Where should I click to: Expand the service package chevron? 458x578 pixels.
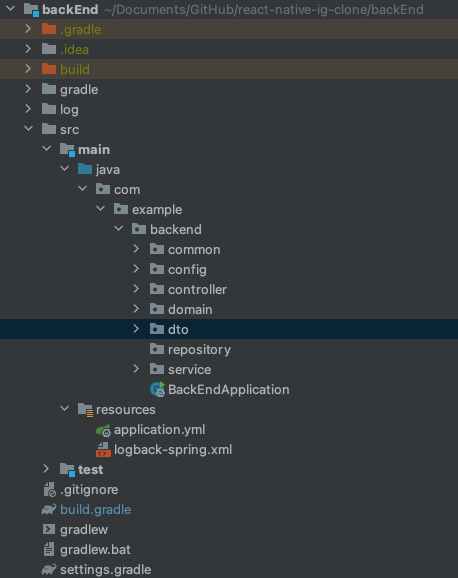tap(136, 369)
